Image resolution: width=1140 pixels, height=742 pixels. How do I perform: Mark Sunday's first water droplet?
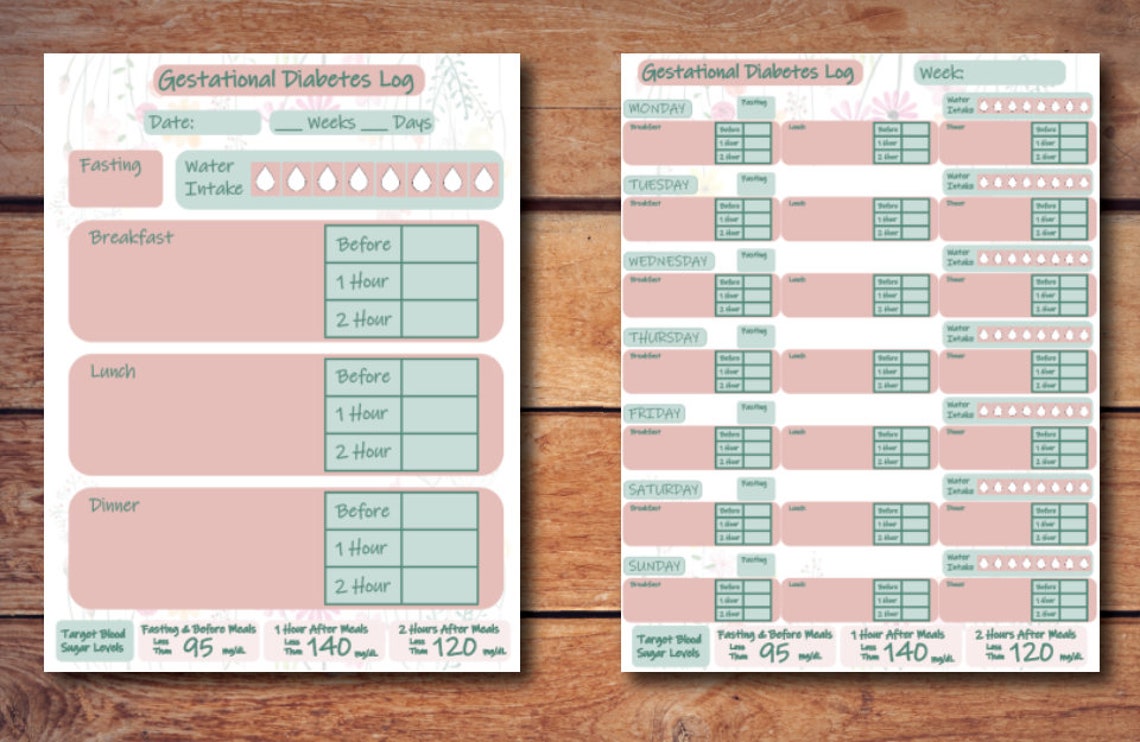(985, 563)
